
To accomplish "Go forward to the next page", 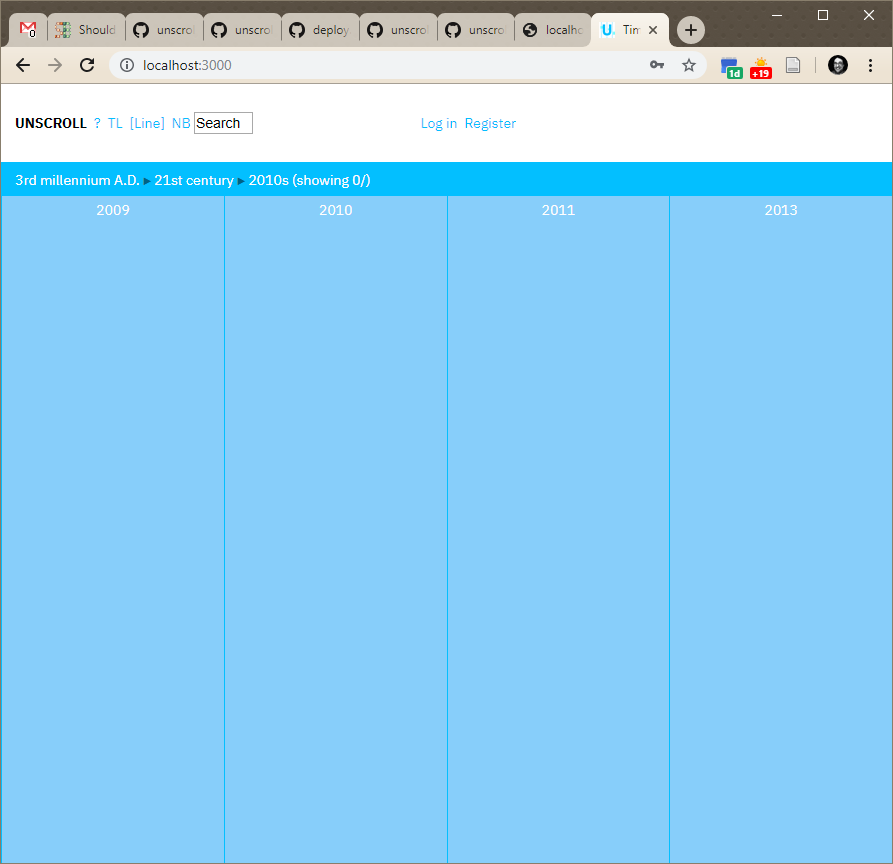I will (55, 65).
